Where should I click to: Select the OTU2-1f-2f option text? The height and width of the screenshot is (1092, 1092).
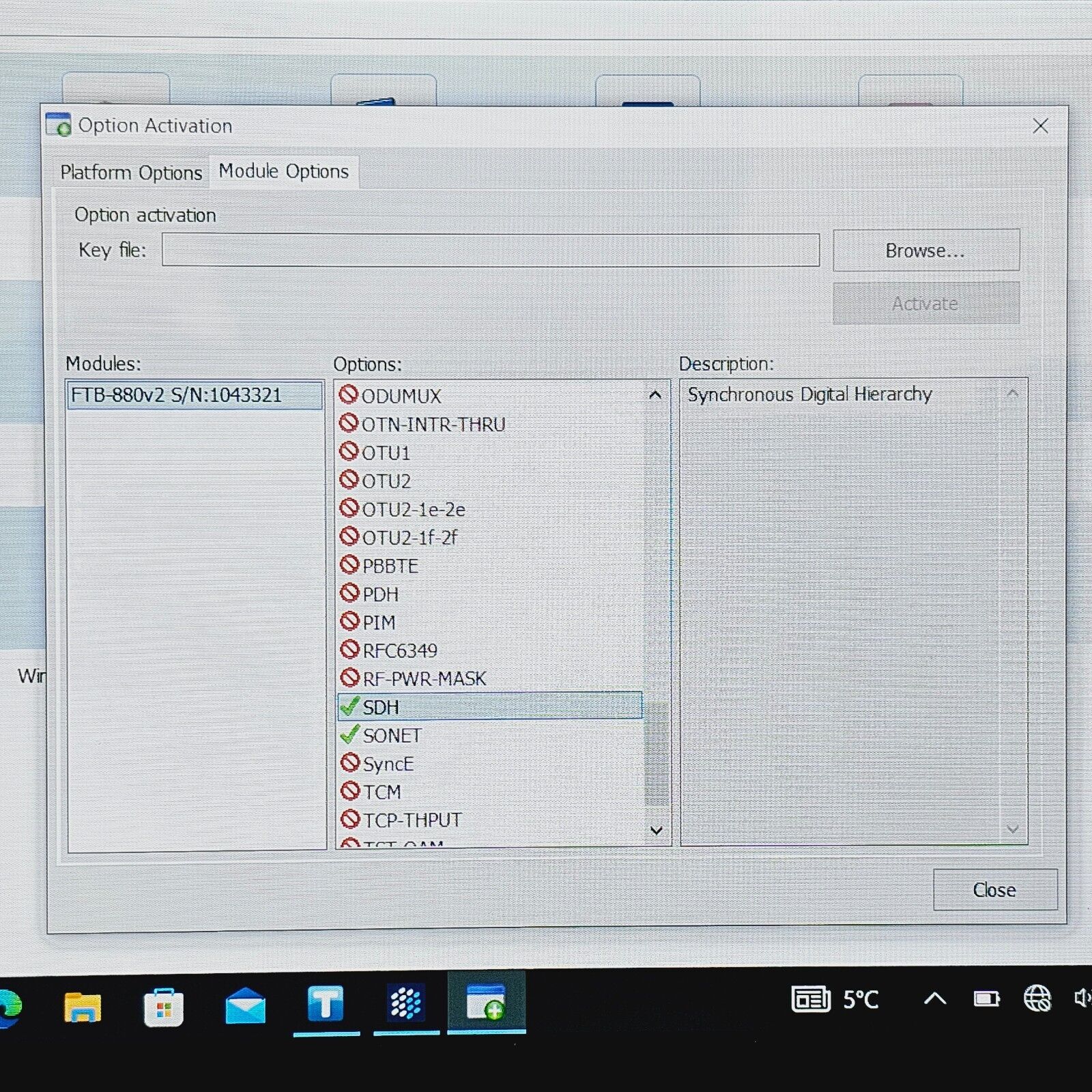pos(409,538)
